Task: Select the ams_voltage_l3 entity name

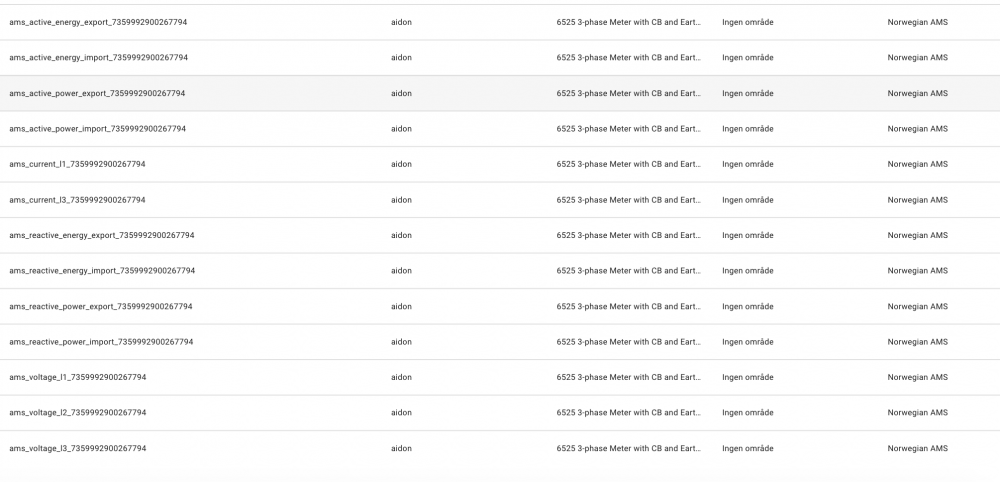Action: coord(77,448)
